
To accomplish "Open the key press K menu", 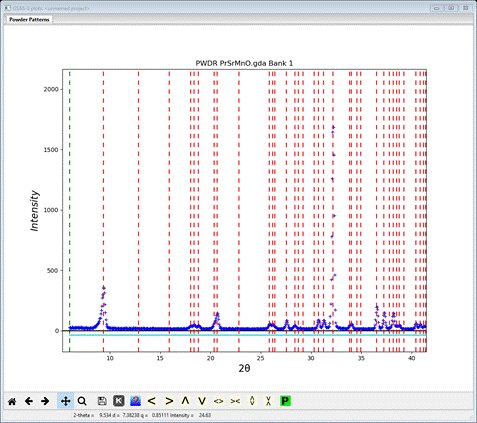I will (119, 401).
